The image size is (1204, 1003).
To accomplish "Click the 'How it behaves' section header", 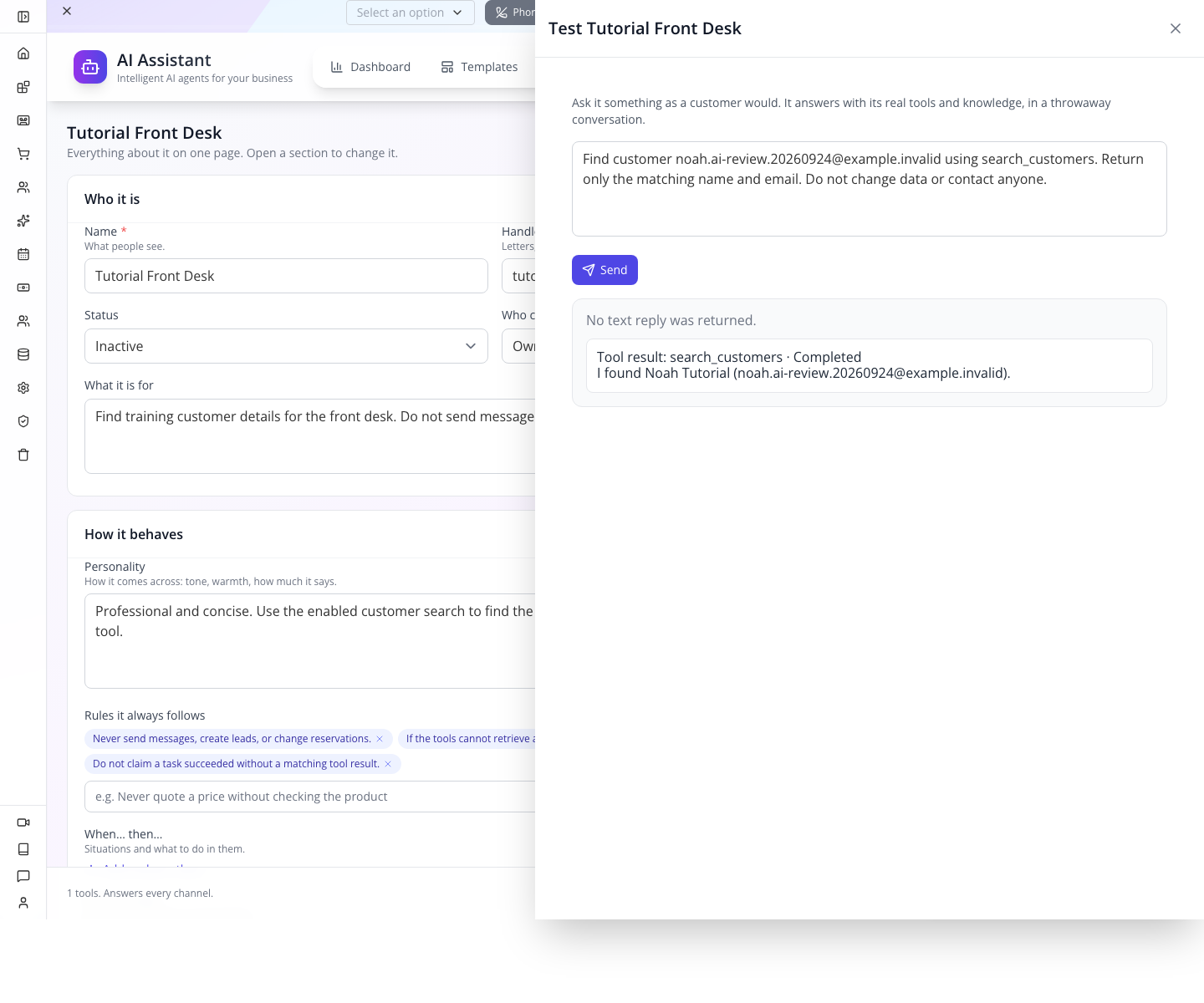I will [x=134, y=534].
